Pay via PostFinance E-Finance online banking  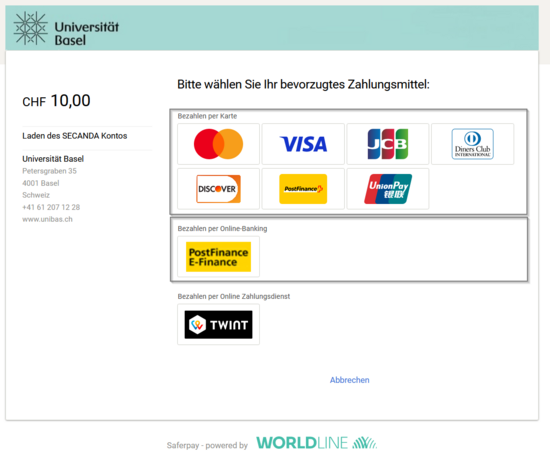pos(218,256)
